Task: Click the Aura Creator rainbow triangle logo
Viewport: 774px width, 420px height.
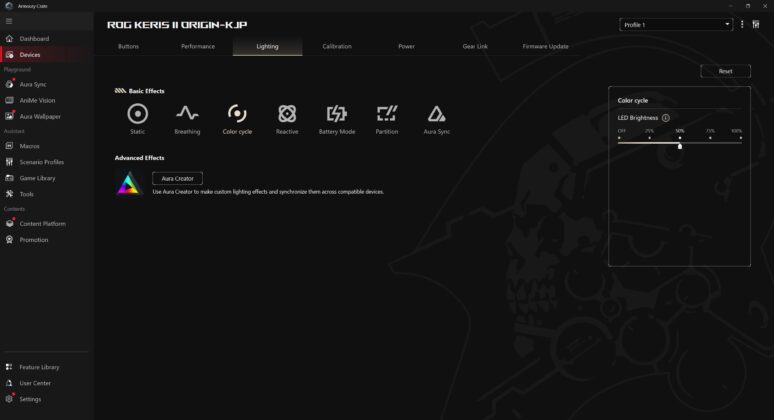Action: pos(129,183)
